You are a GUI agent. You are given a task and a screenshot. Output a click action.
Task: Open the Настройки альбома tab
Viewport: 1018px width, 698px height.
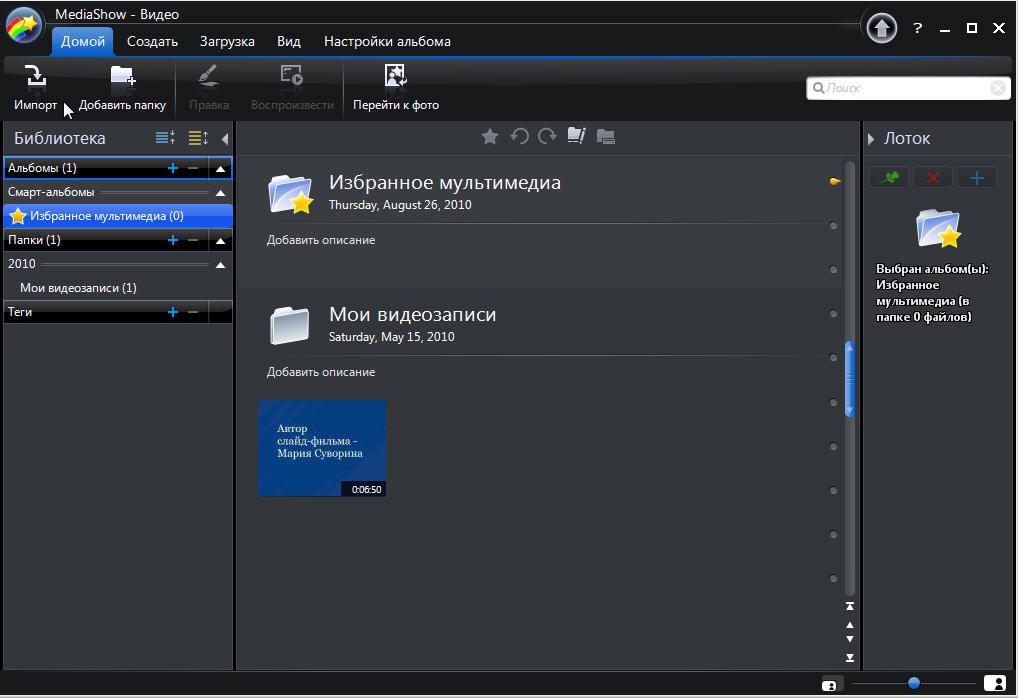(x=387, y=41)
